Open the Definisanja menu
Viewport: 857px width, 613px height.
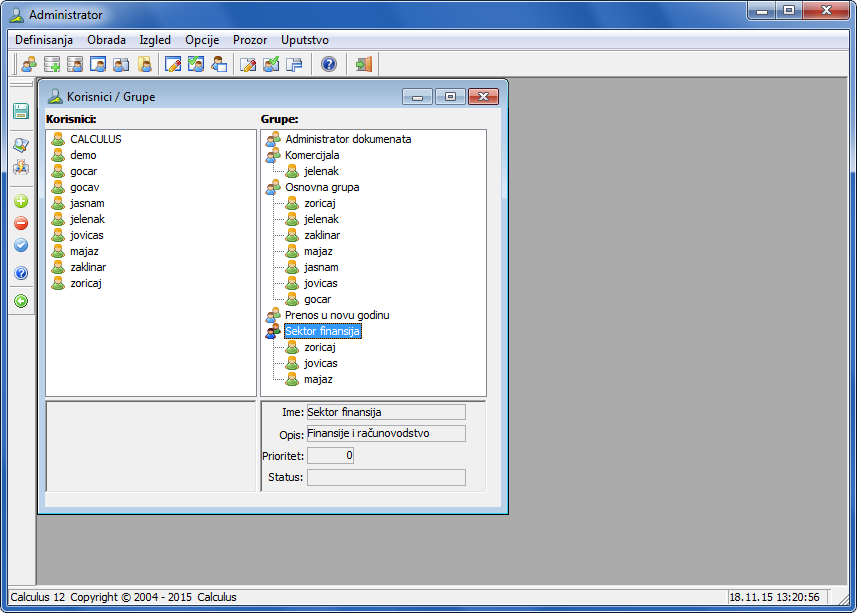(44, 40)
